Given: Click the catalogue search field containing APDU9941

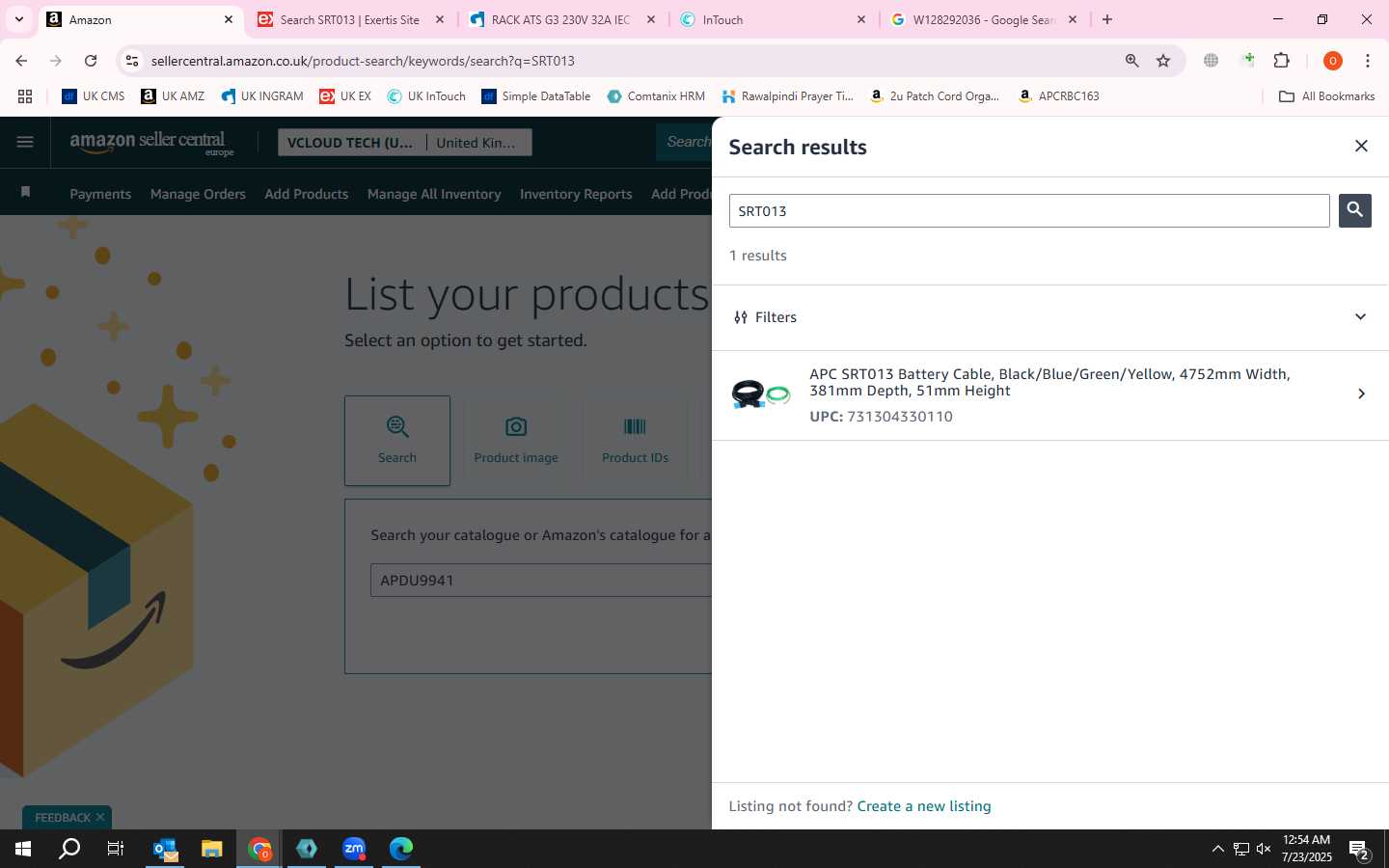Looking at the screenshot, I should tap(541, 581).
